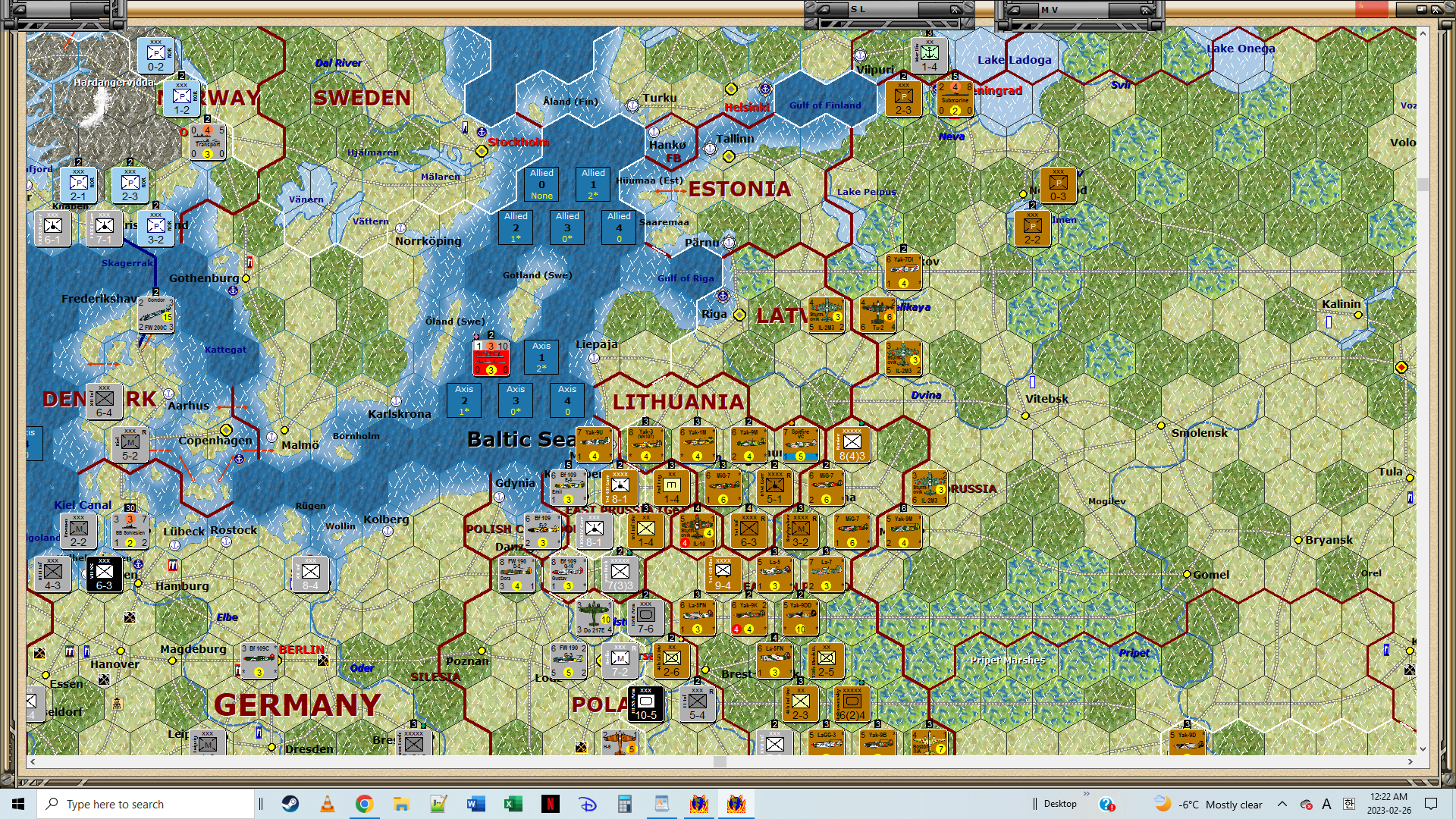Select the 0-2 unit in northern Norway
The width and height of the screenshot is (1456, 819).
[155, 55]
